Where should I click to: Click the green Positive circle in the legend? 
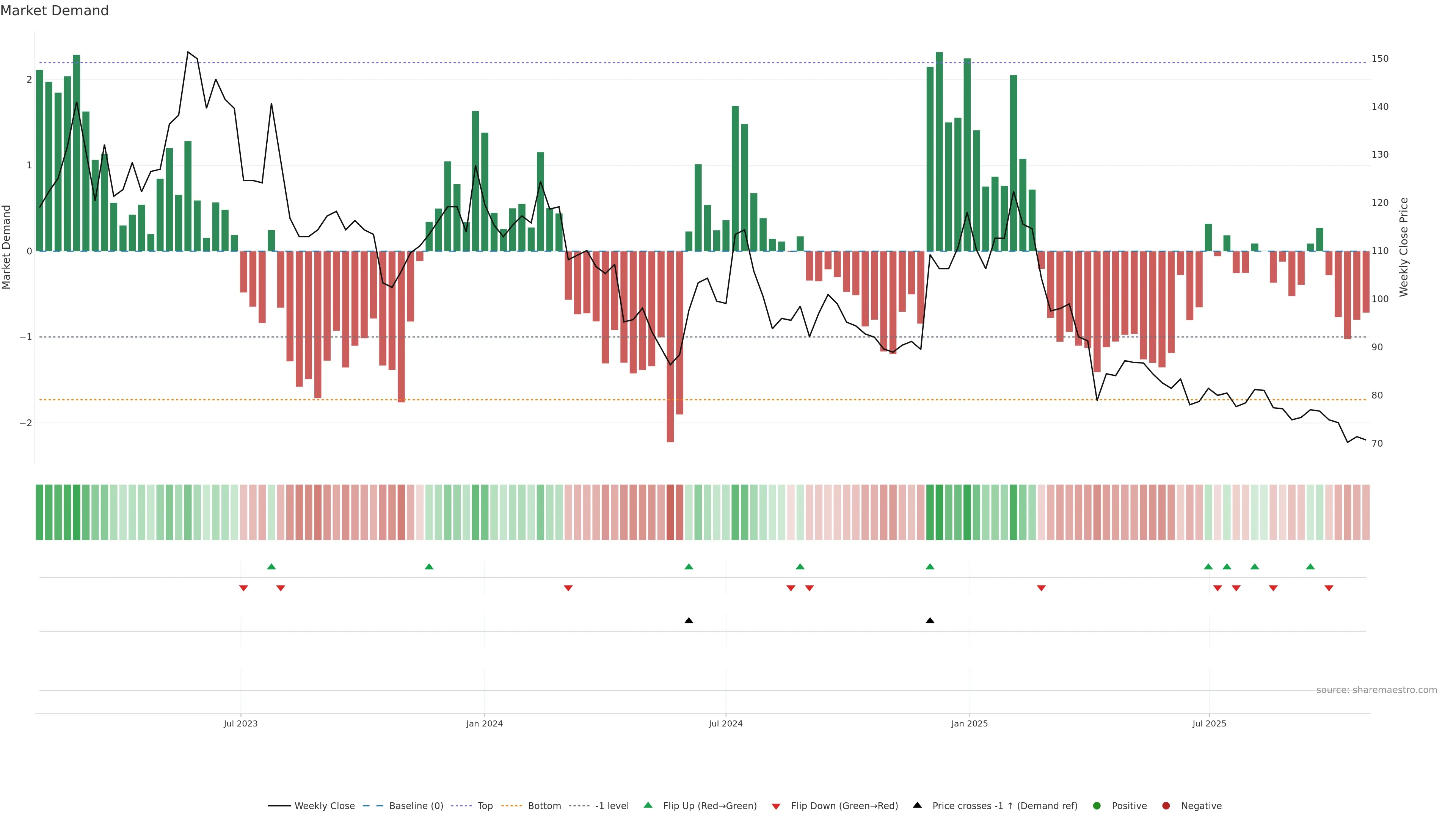1097,805
